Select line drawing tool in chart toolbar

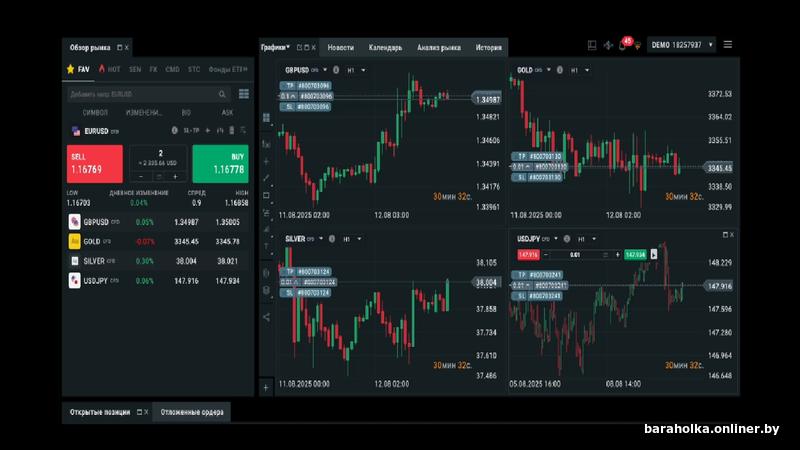pos(266,178)
